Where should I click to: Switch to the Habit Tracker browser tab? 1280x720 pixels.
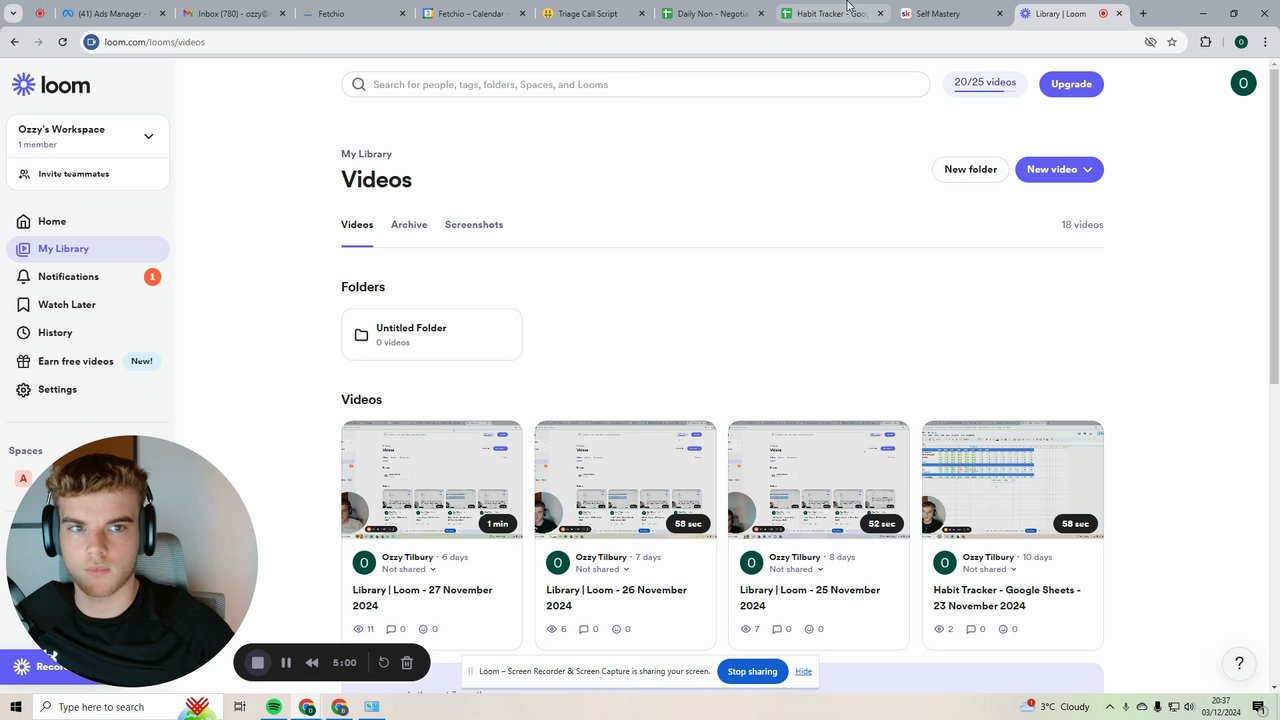click(x=833, y=14)
